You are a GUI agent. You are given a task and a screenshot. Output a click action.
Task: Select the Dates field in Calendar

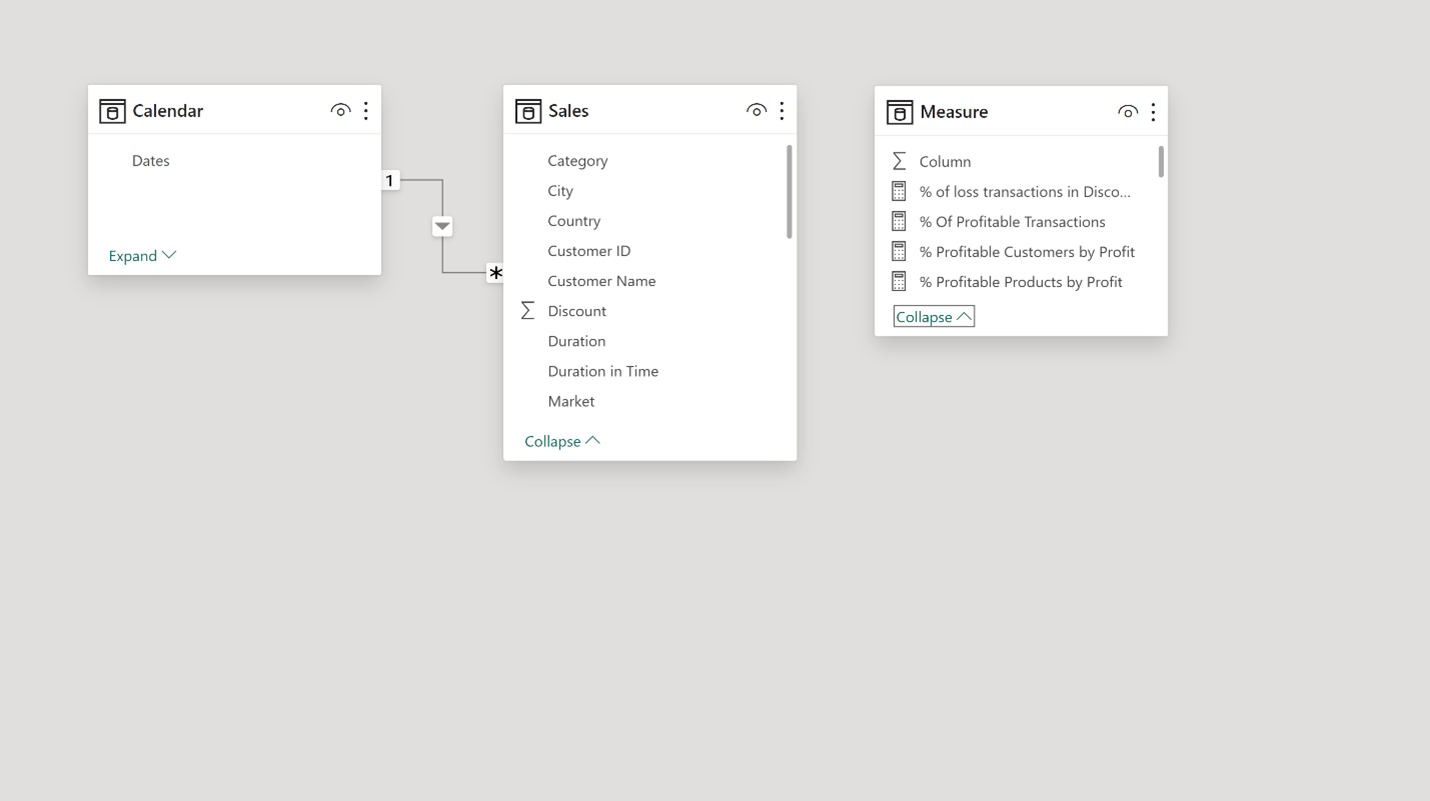pos(151,161)
